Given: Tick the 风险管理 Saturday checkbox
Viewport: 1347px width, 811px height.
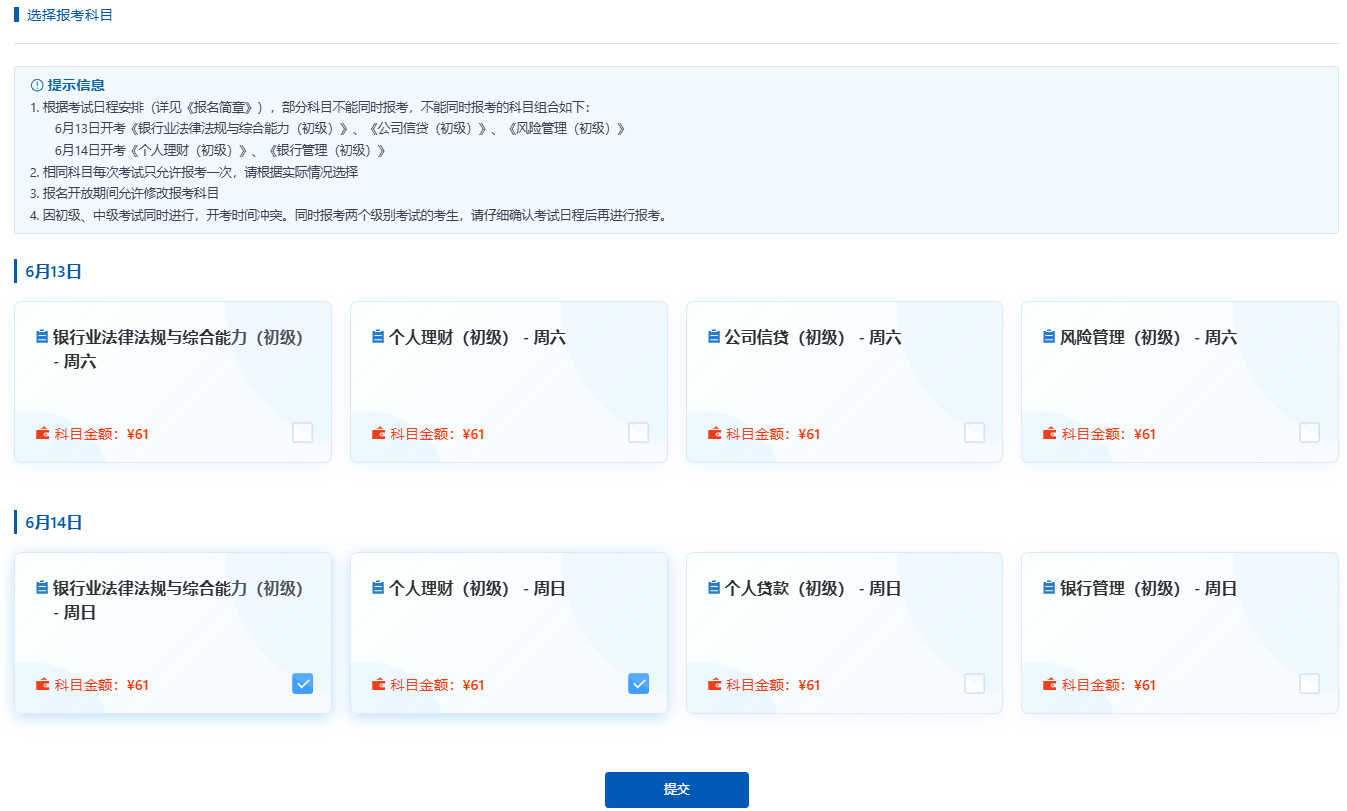Looking at the screenshot, I should pos(1309,433).
